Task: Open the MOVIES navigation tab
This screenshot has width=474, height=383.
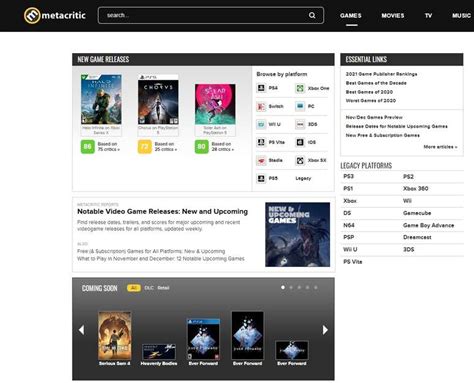Action: (x=393, y=16)
